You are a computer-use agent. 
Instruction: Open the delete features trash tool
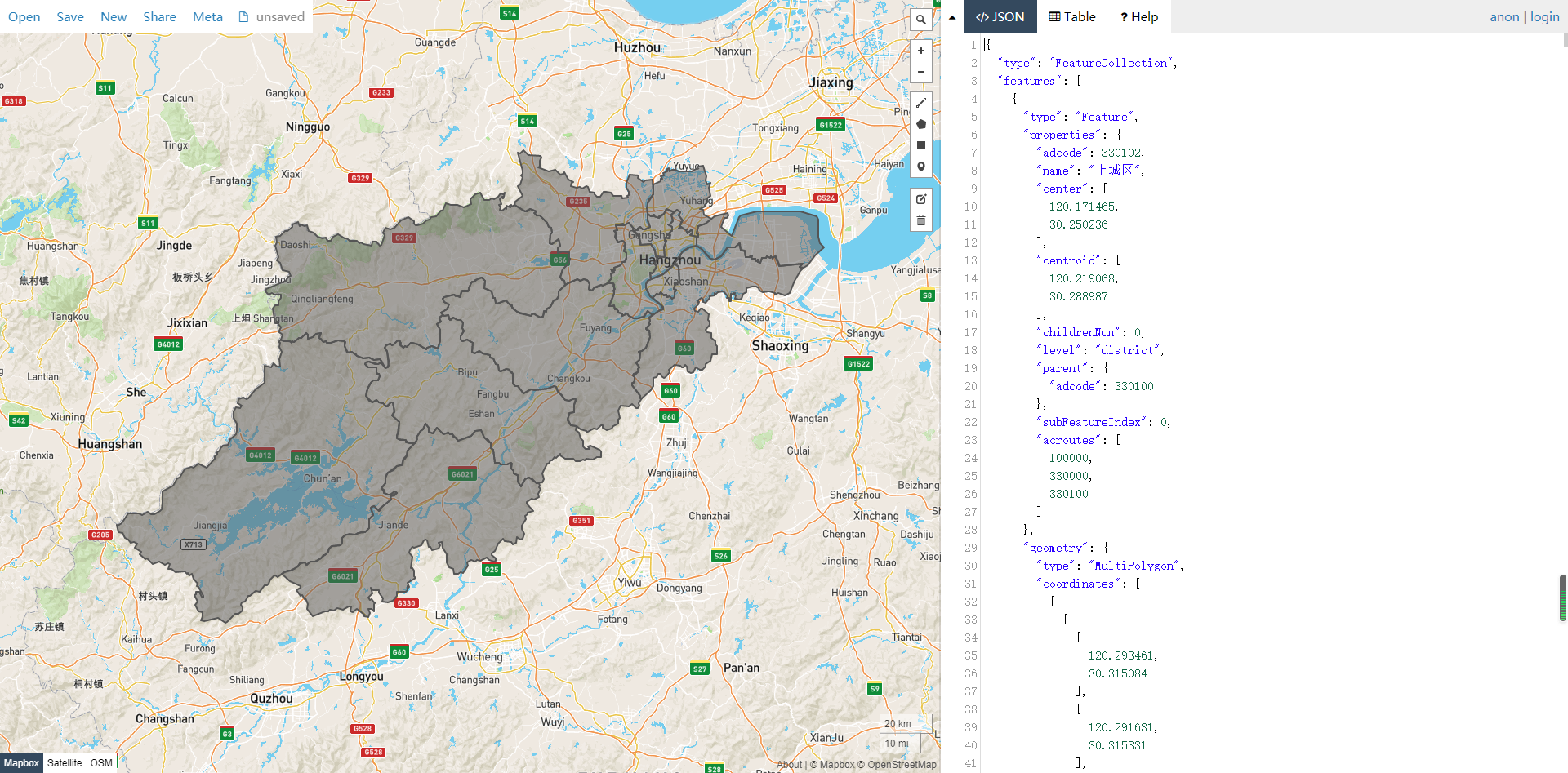click(920, 220)
